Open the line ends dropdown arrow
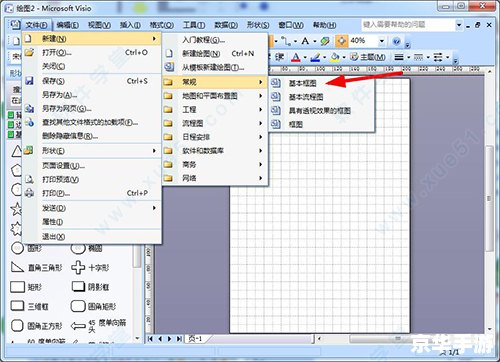 pyautogui.click(x=447, y=57)
